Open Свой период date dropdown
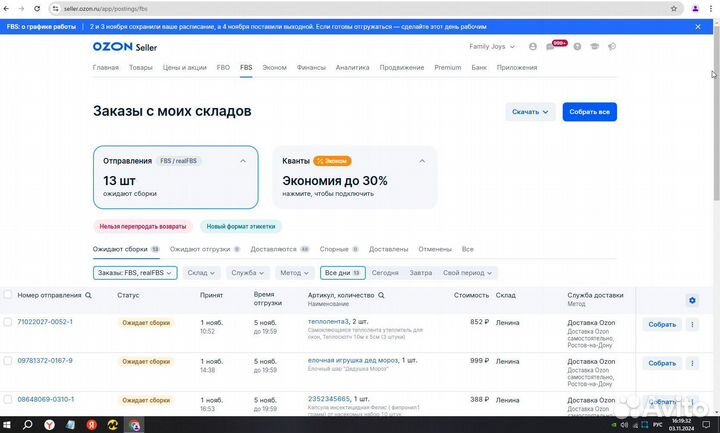720x433 pixels. [x=467, y=273]
